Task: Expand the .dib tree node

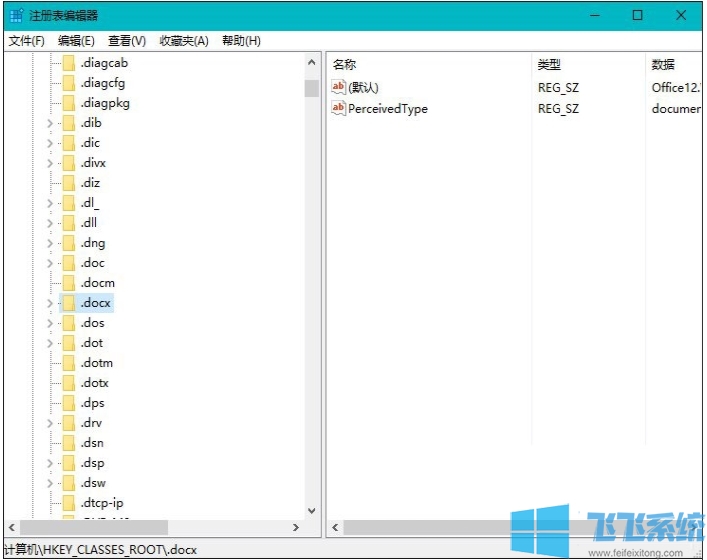Action: [50, 123]
